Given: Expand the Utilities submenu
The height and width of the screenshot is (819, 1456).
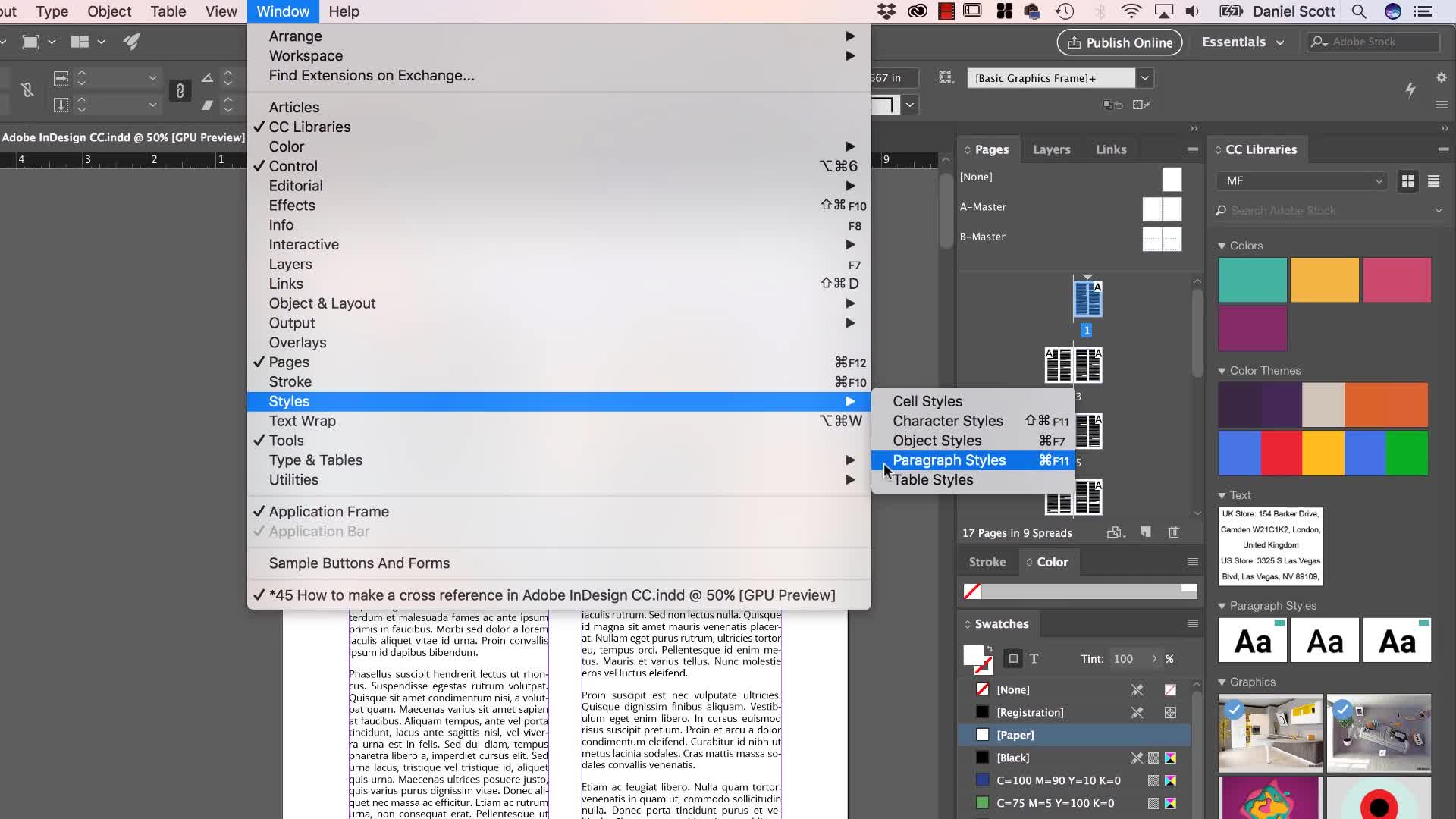Looking at the screenshot, I should tap(559, 480).
